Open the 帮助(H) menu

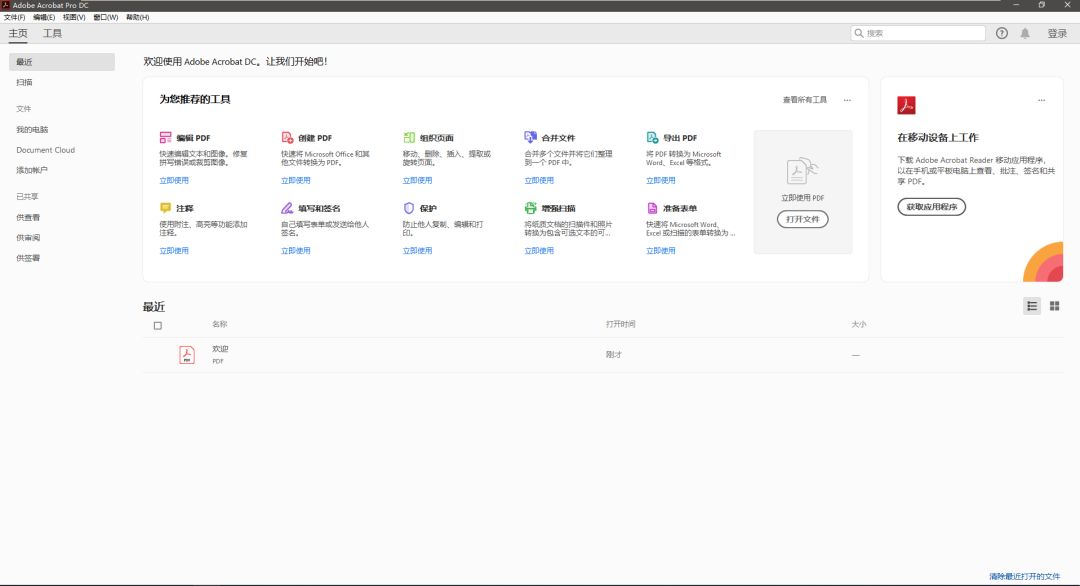click(x=138, y=17)
